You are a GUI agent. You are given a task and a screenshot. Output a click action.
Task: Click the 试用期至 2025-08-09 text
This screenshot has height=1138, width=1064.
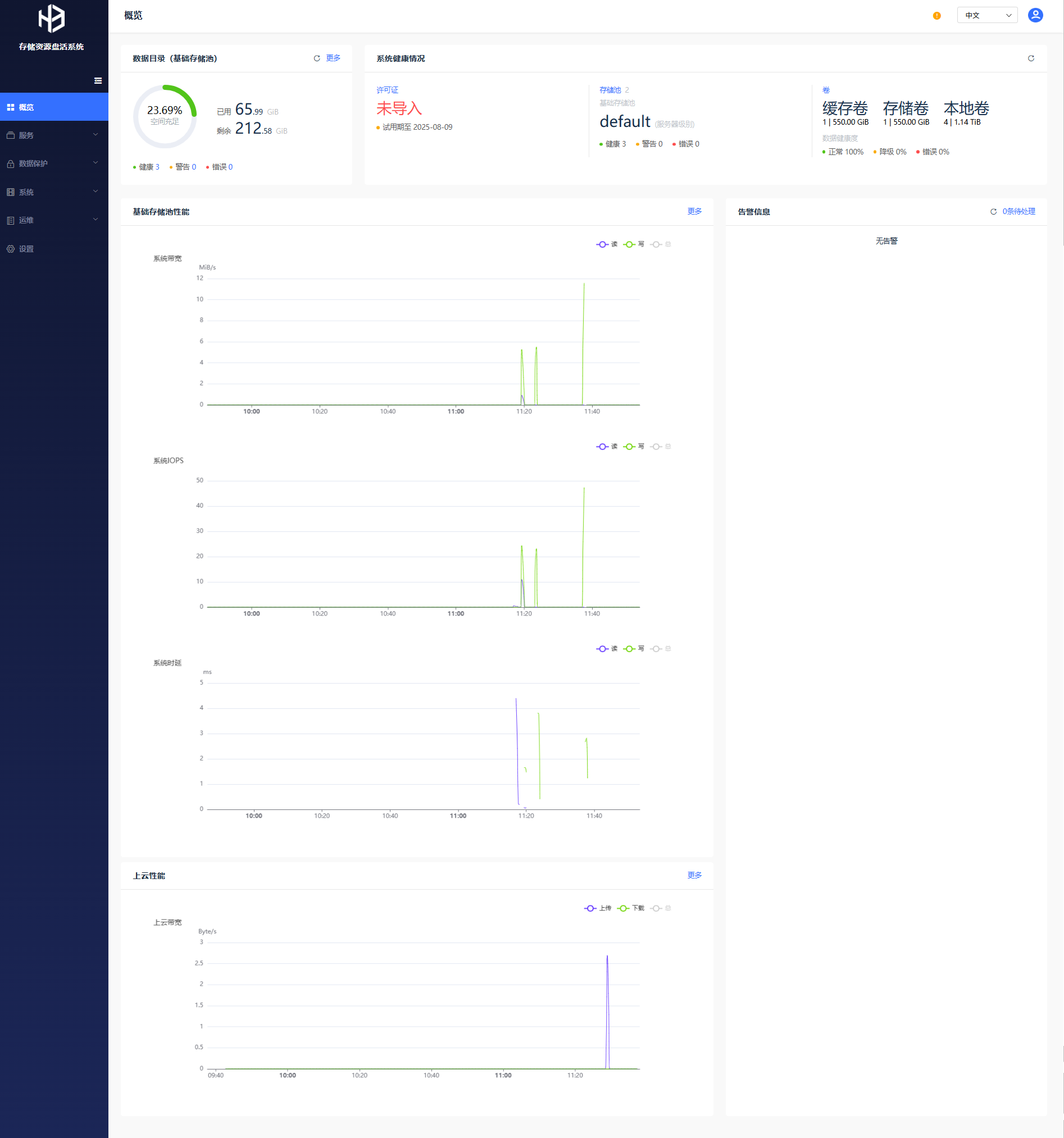point(417,127)
